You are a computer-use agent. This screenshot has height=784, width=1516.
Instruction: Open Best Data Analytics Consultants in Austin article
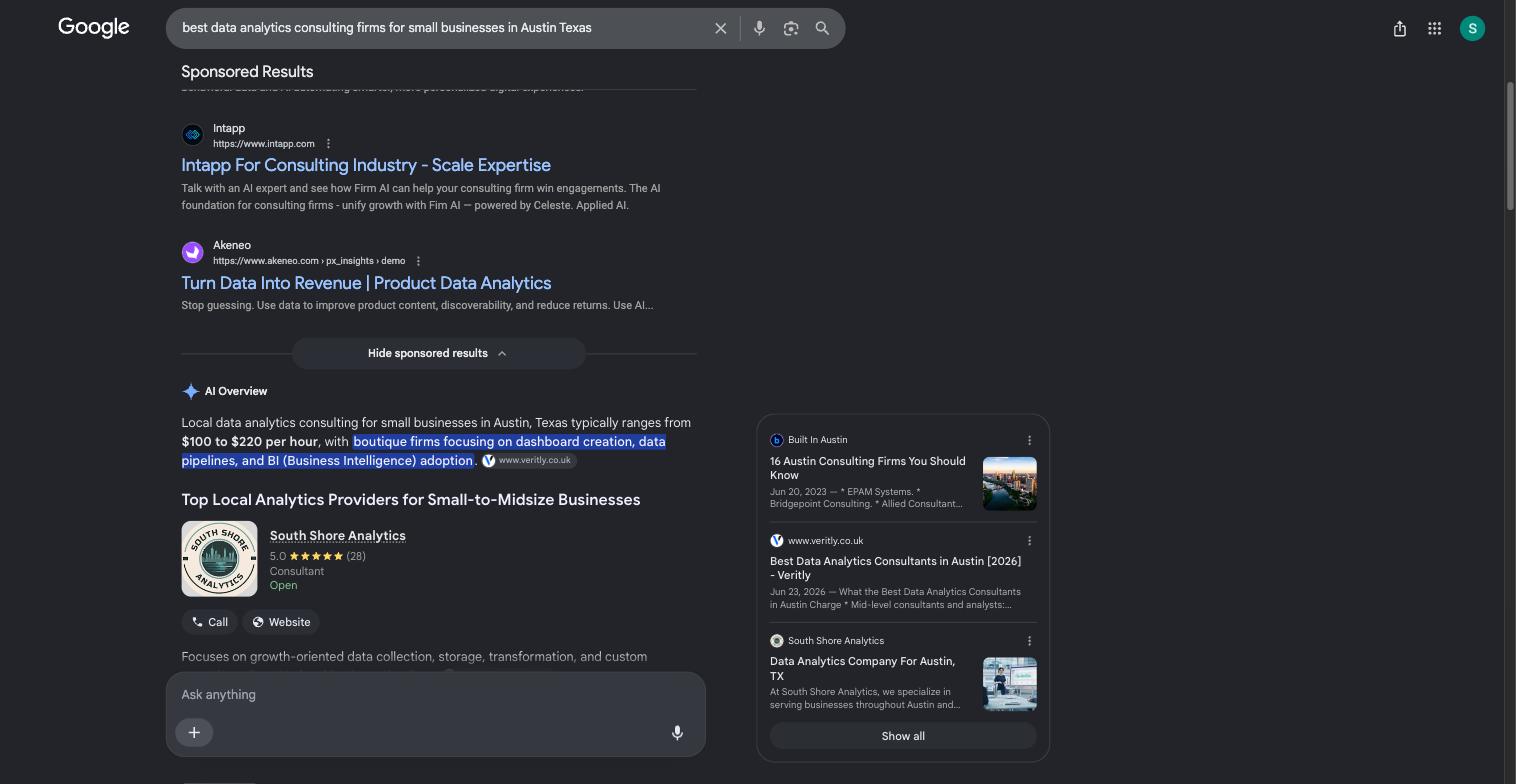click(x=896, y=568)
